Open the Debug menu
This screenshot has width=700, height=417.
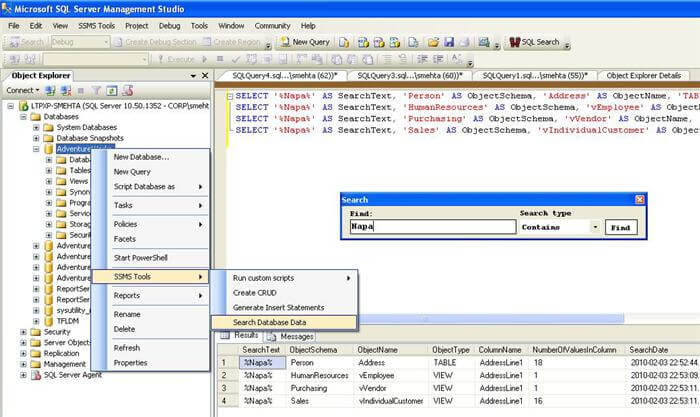(x=170, y=26)
